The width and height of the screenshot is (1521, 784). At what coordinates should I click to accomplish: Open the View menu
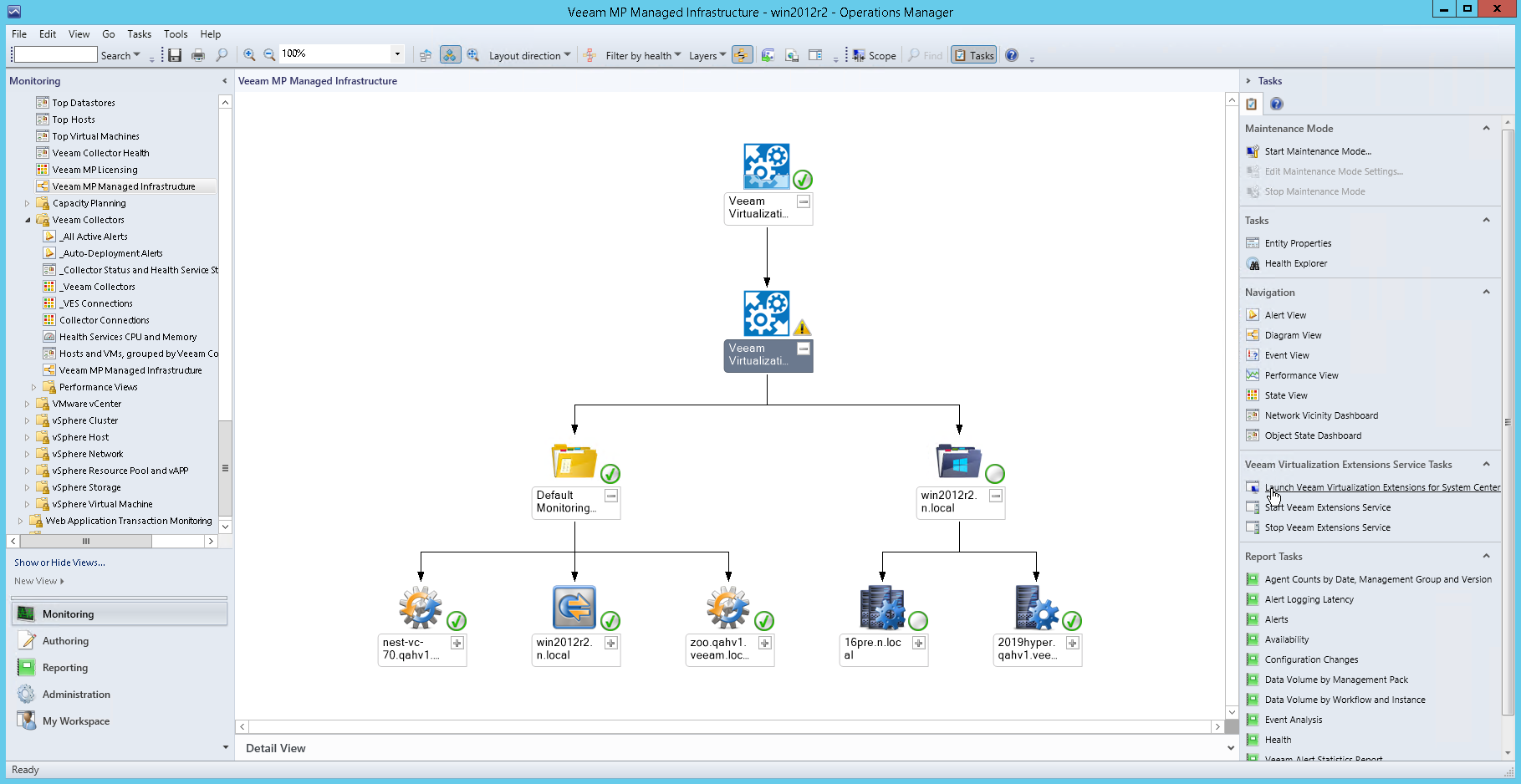tap(79, 34)
